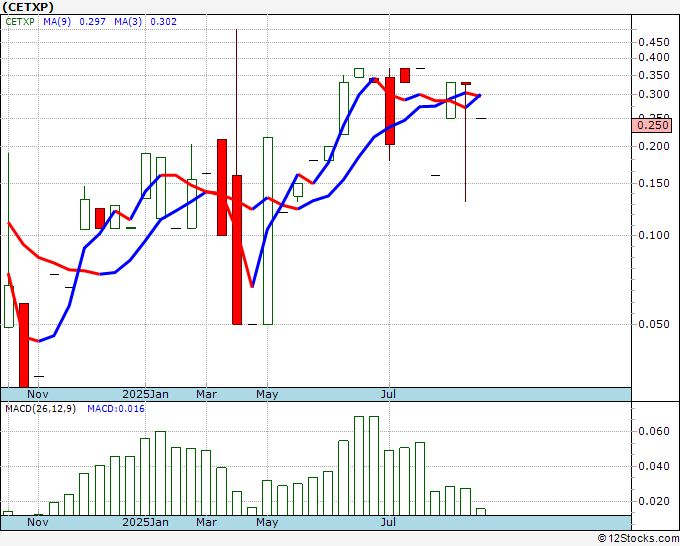680x546 pixels.
Task: Click the 0.040 MACD axis label
Action: click(654, 466)
